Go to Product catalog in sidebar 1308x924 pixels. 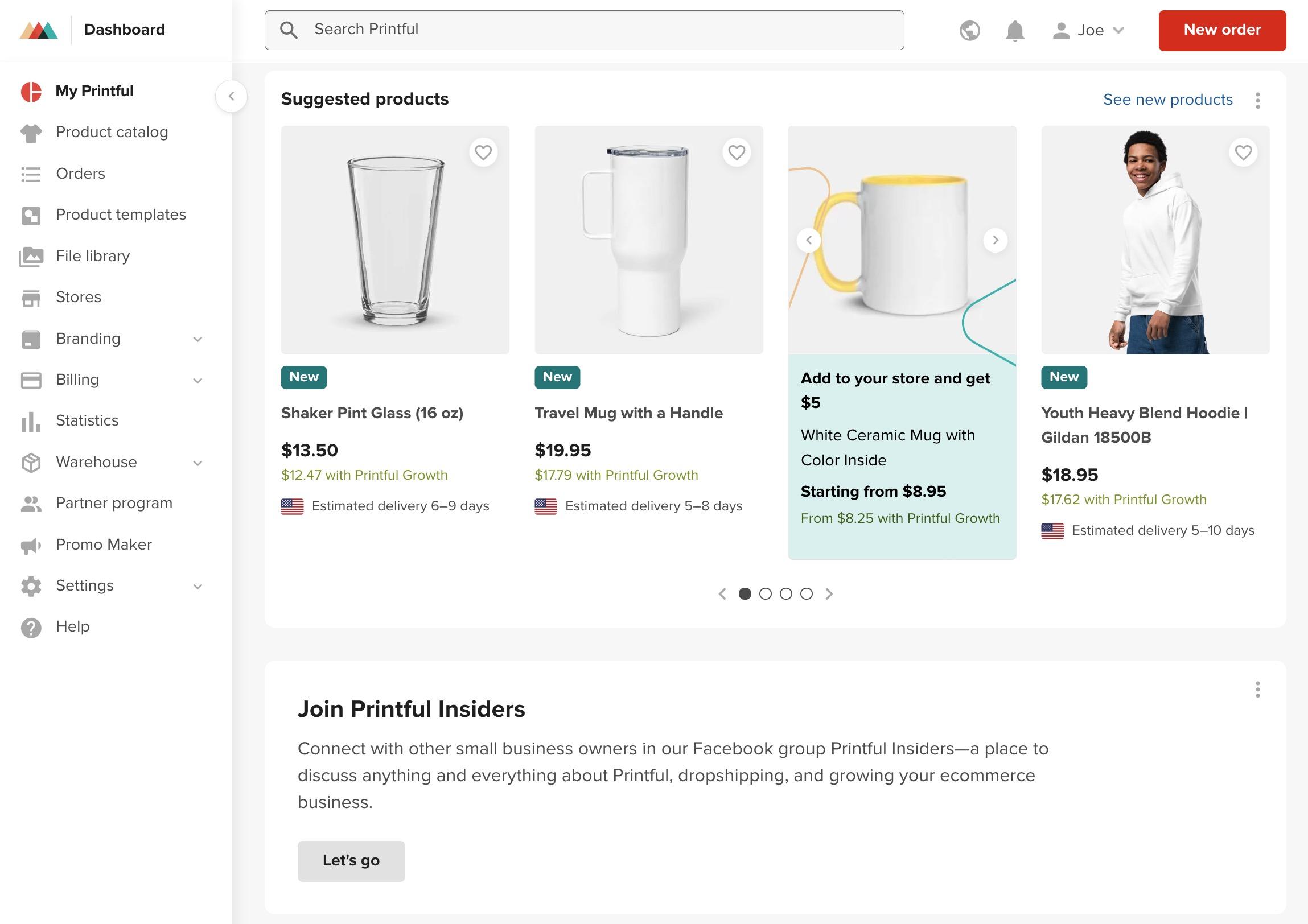click(112, 132)
